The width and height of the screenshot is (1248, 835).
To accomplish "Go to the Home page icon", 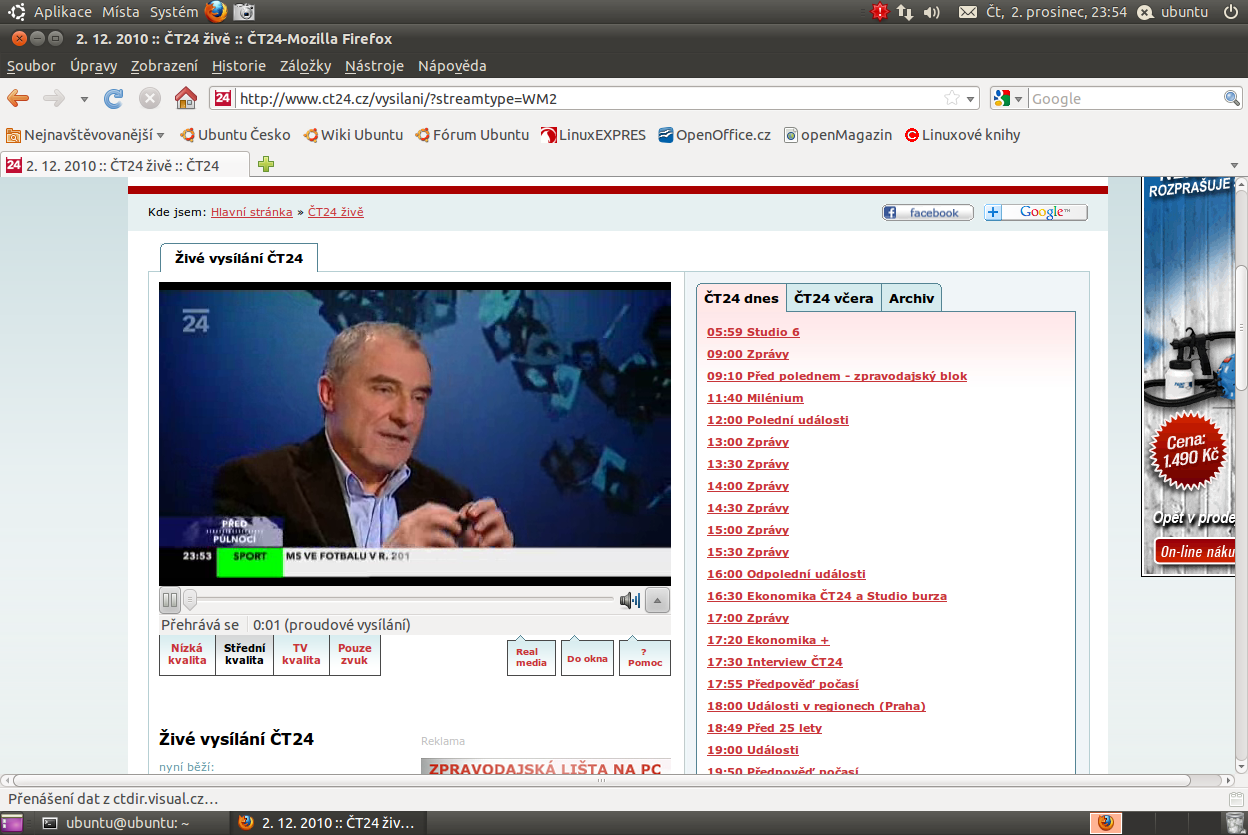I will coord(186,98).
